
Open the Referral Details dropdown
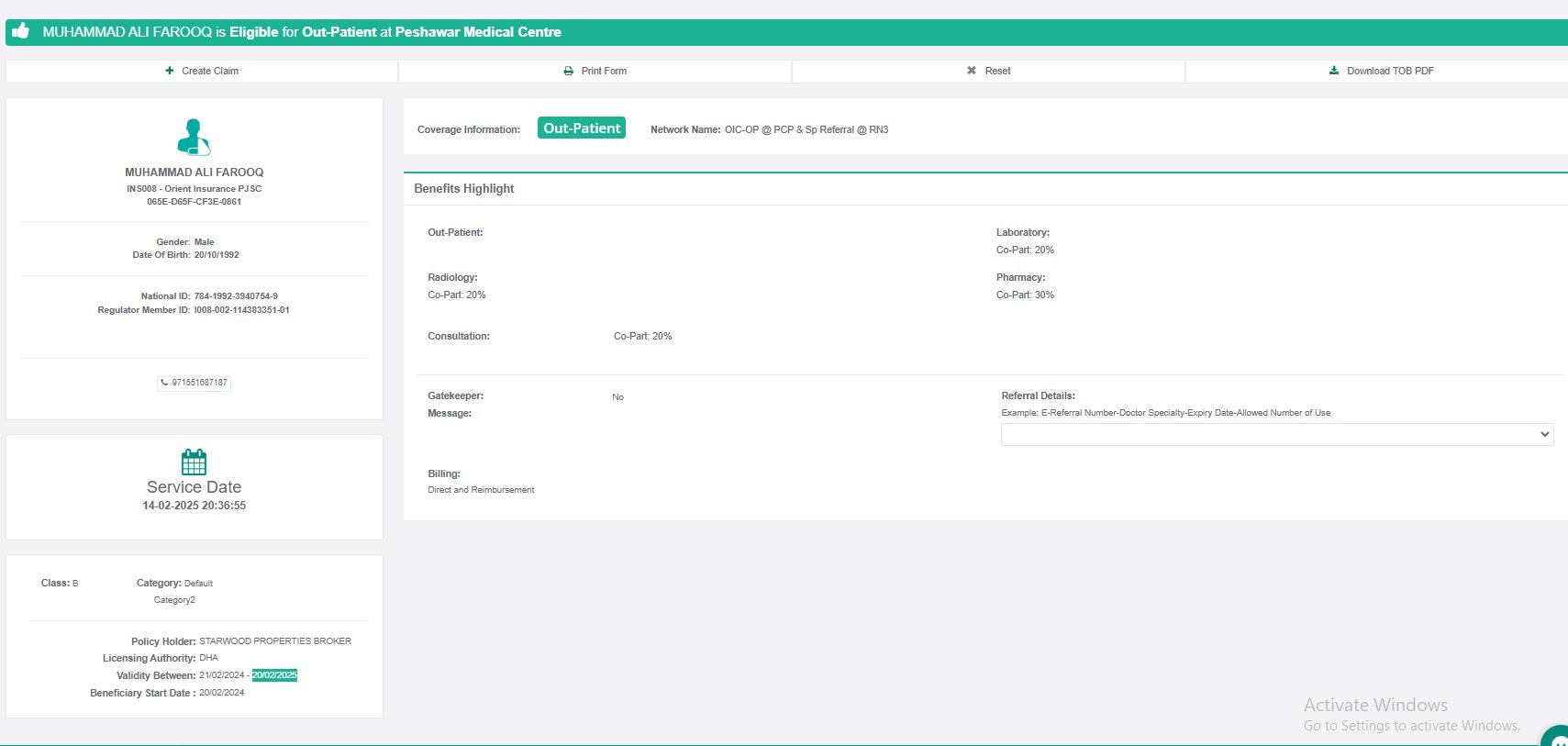pyautogui.click(x=1276, y=434)
